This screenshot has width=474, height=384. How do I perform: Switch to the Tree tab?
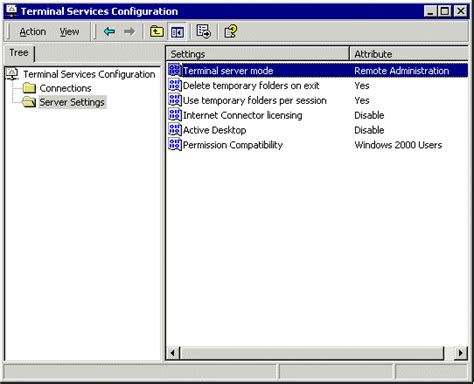coord(19,53)
